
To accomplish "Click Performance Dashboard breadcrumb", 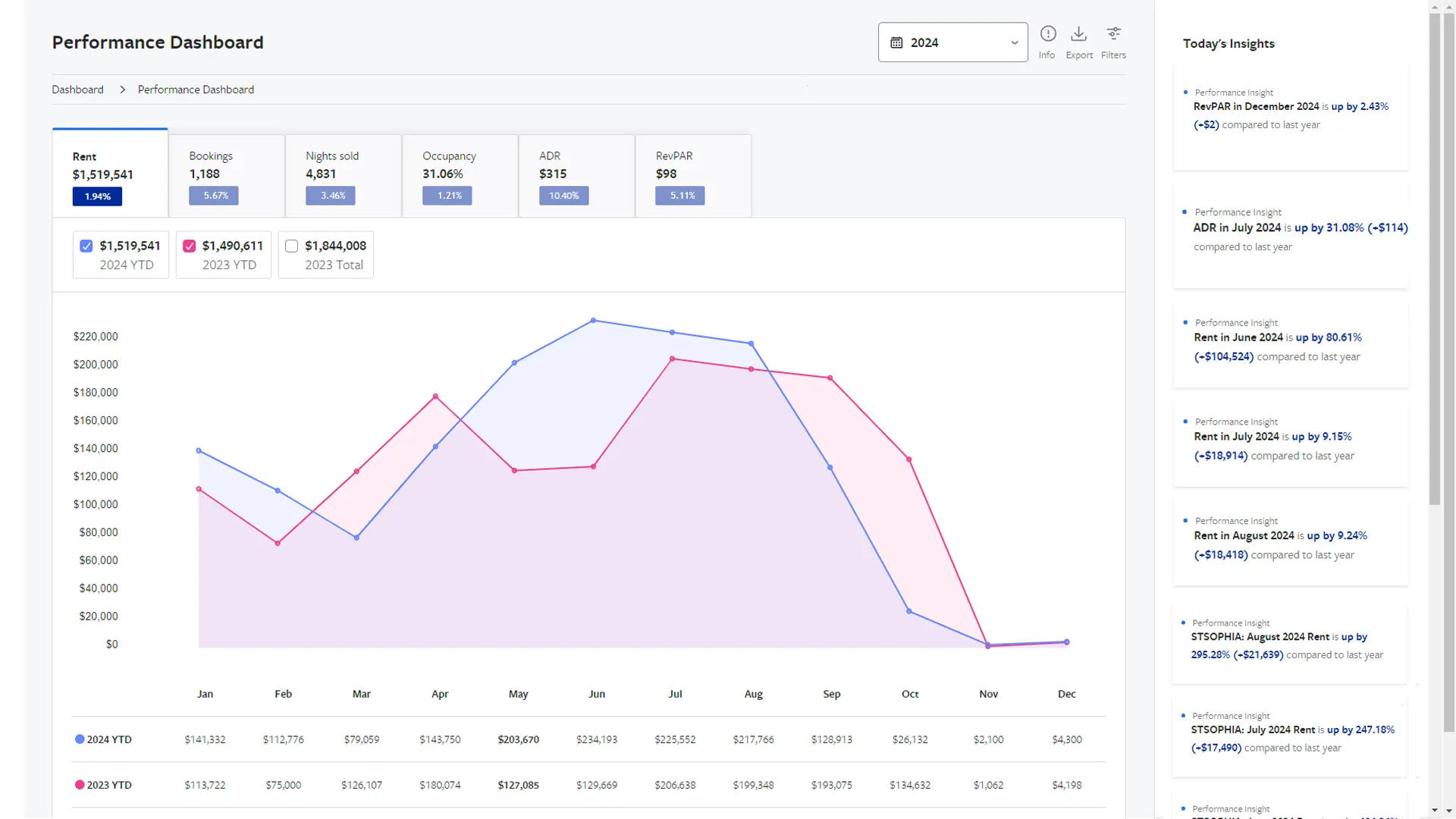I will click(196, 89).
